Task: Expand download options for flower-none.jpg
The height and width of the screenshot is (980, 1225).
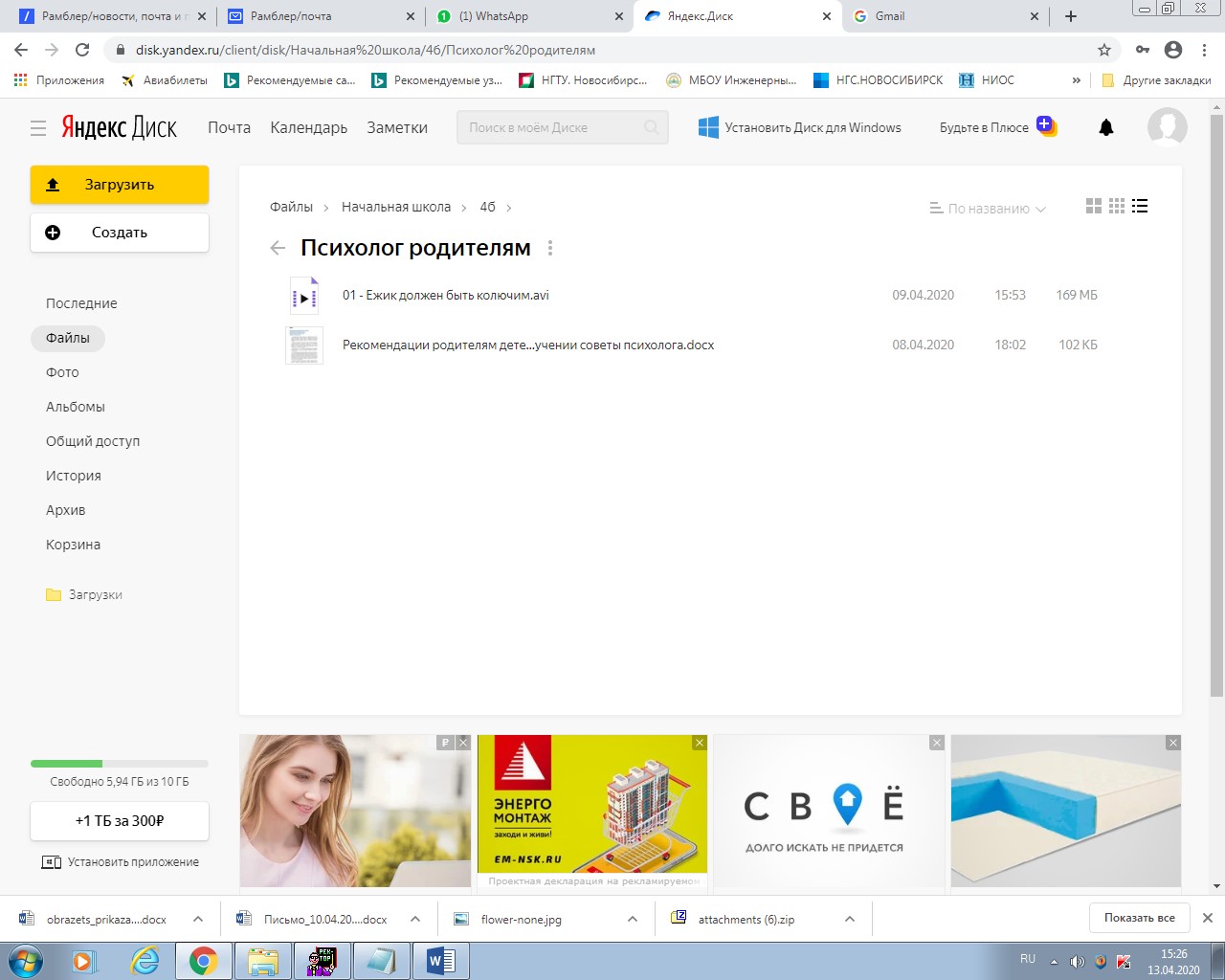Action: [633, 919]
